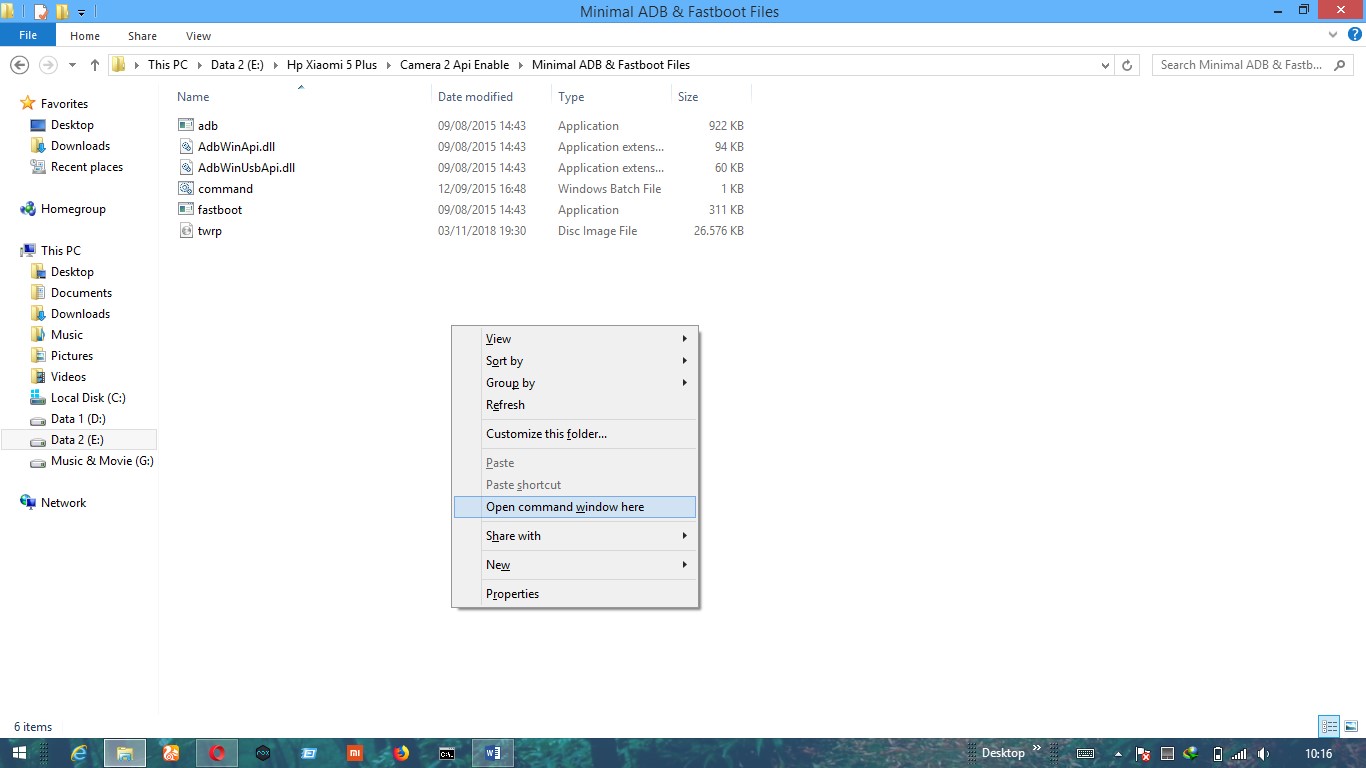Expand the View submenu arrow
This screenshot has height=768, width=1366.
(684, 339)
